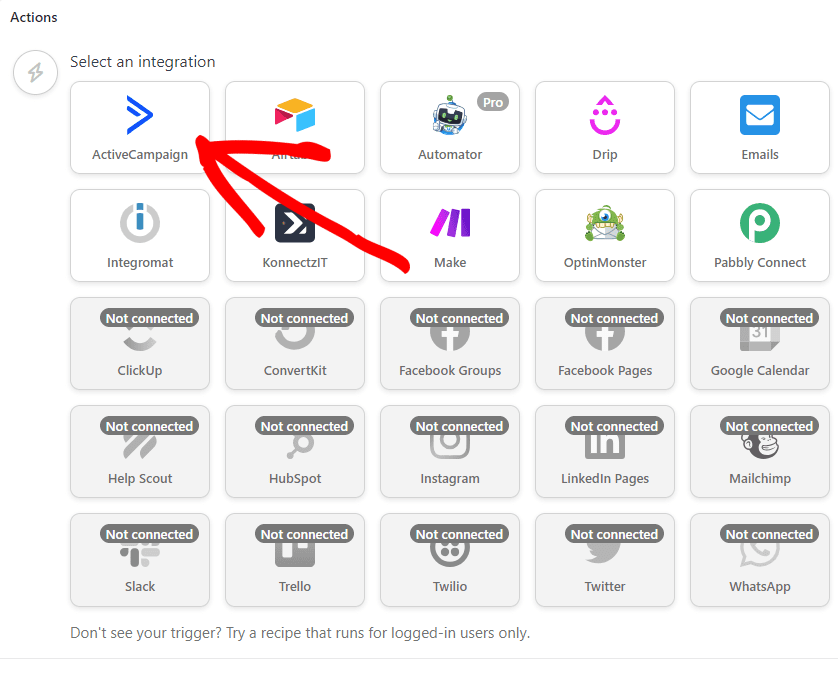Viewport: 838px width, 673px height.
Task: Open the Slack not-connected tile
Action: [140, 559]
